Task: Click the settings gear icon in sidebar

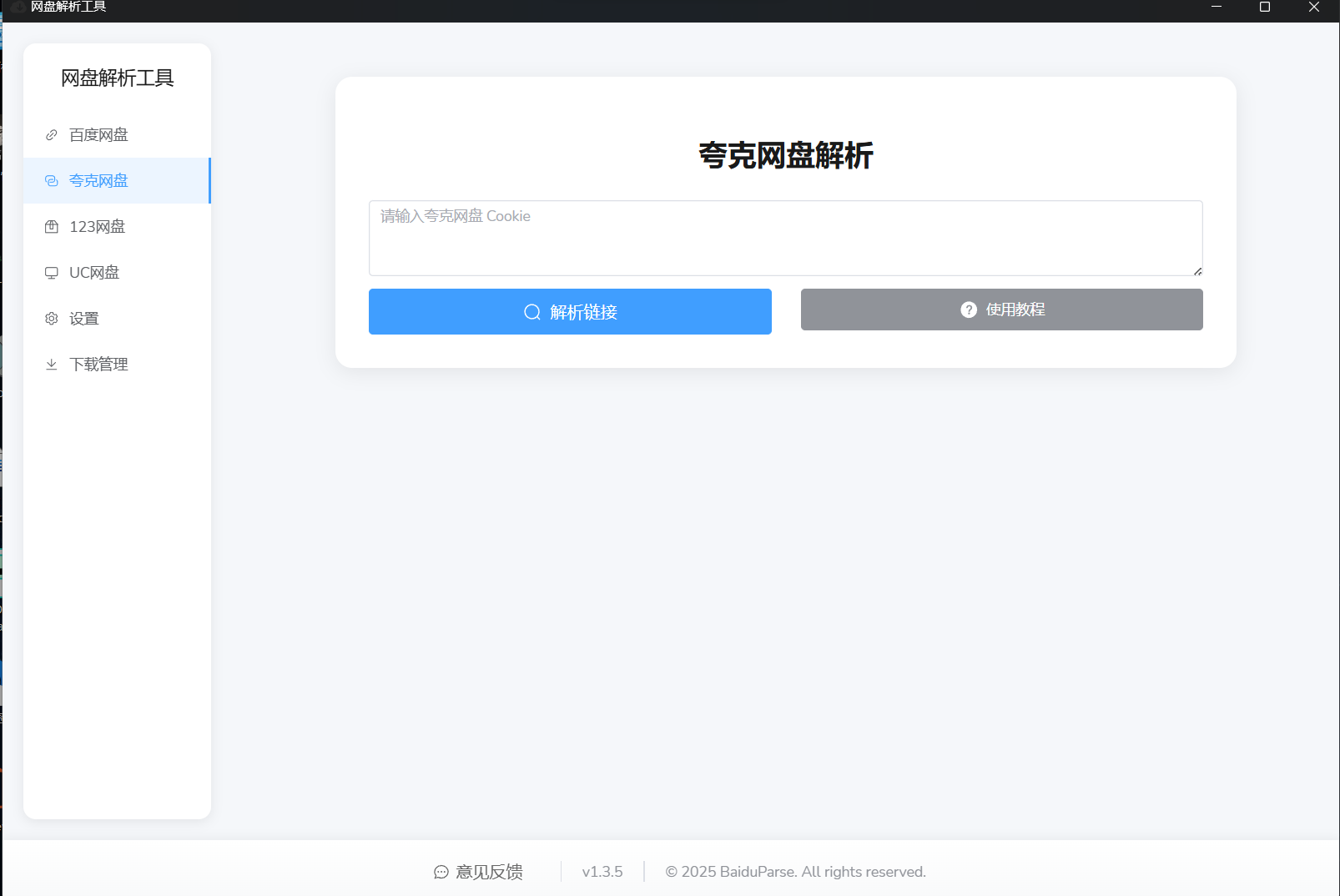Action: [52, 319]
